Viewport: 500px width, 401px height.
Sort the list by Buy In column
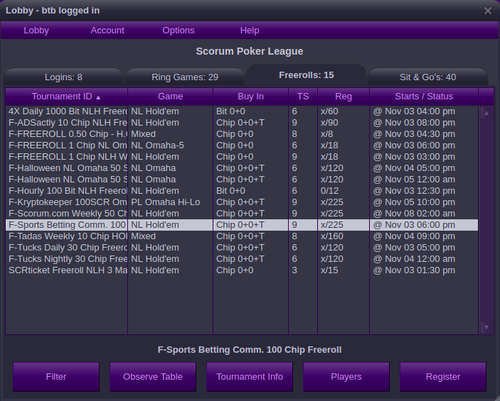251,97
